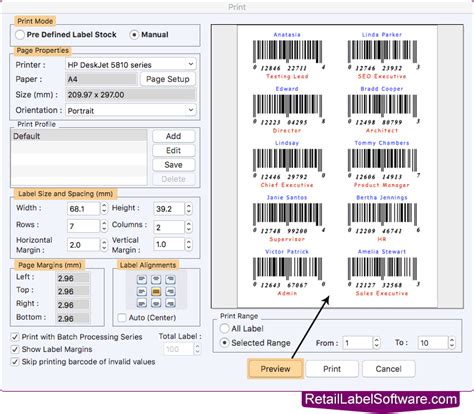Select middle-center label alignment icon
474x414 pixels.
click(156, 292)
